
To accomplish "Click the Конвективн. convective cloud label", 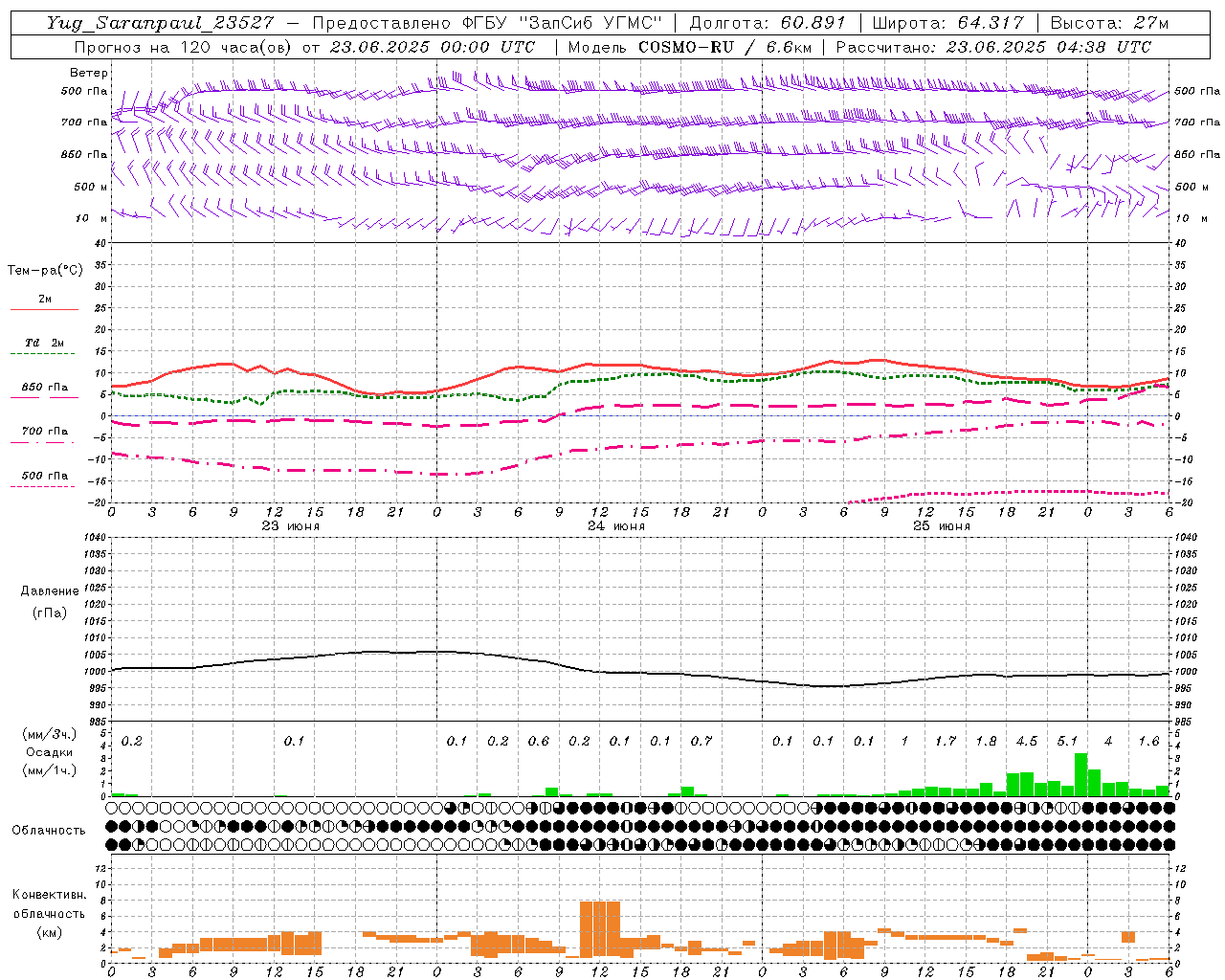I will tap(49, 895).
